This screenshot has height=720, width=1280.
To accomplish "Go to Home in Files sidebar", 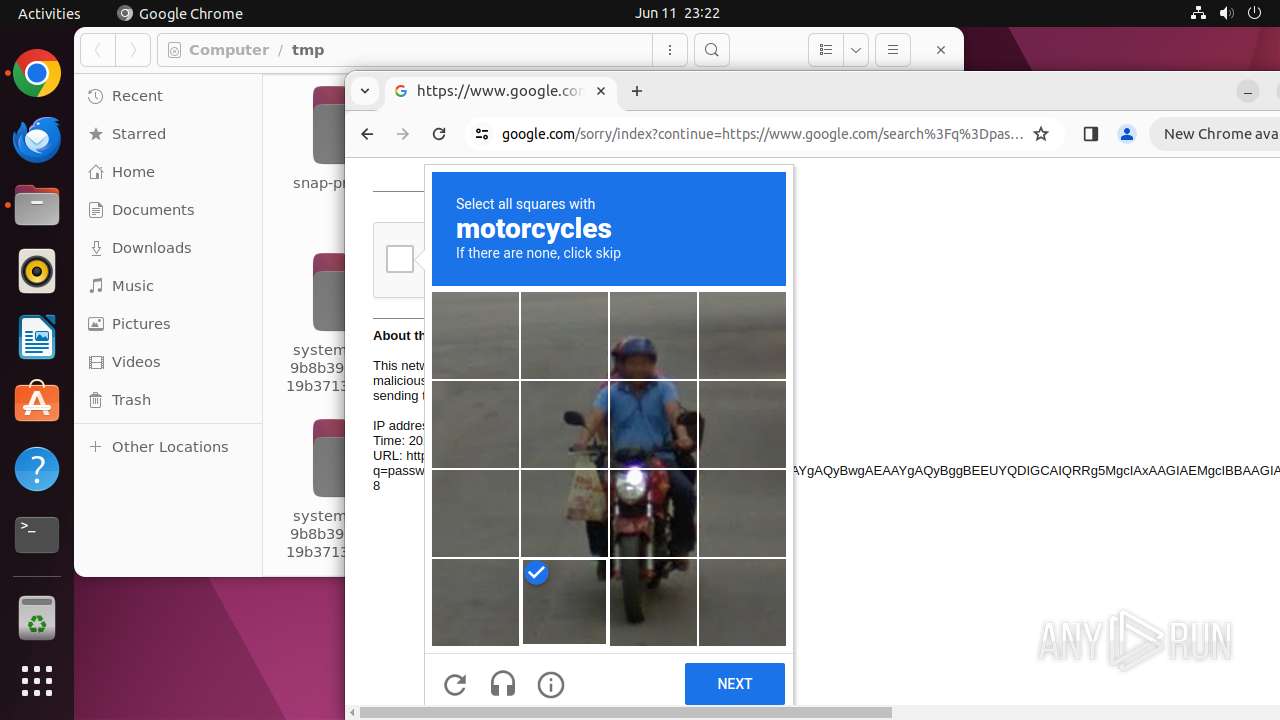I will [168, 172].
